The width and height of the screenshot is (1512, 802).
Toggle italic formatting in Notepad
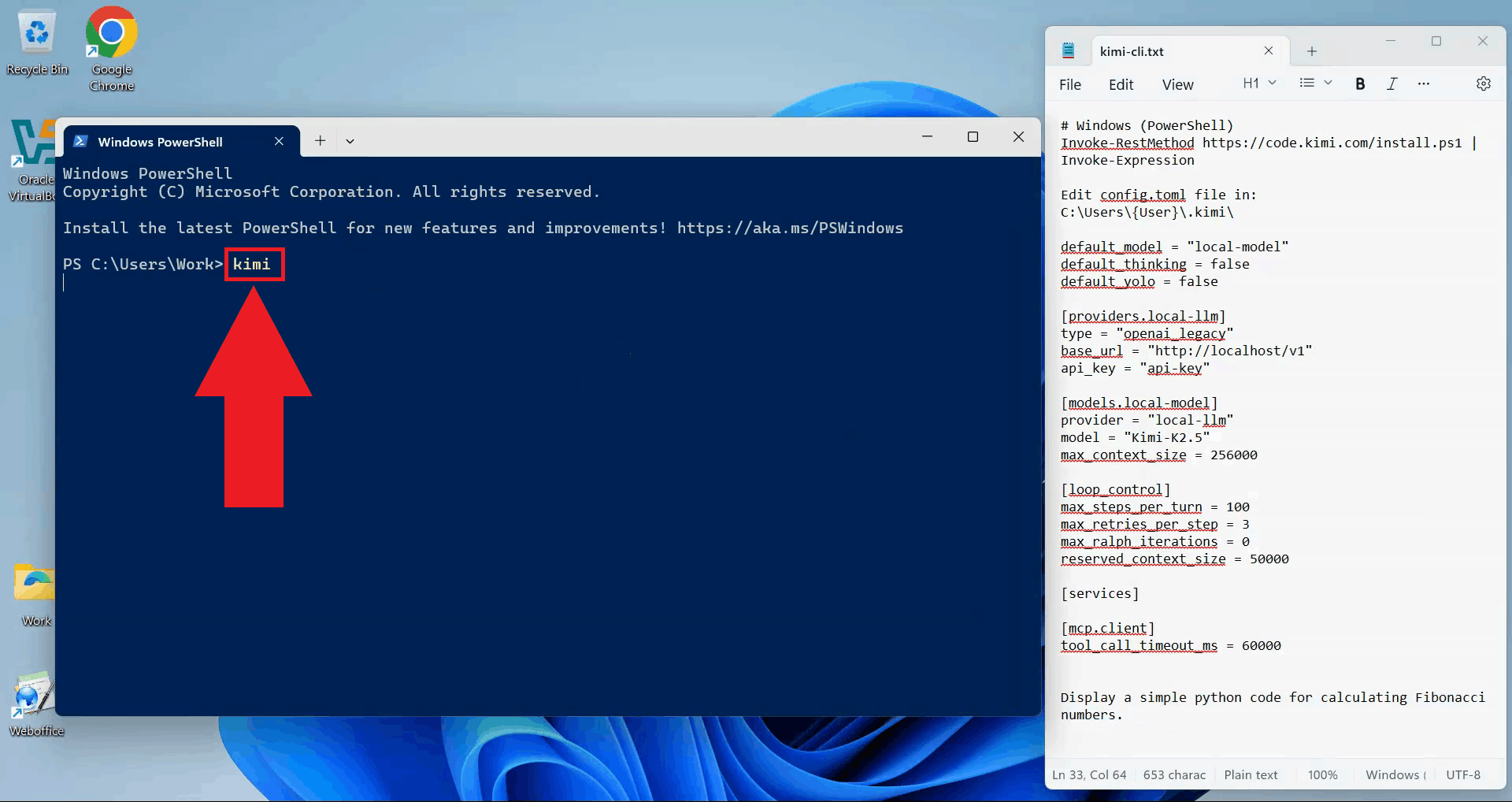(x=1392, y=84)
